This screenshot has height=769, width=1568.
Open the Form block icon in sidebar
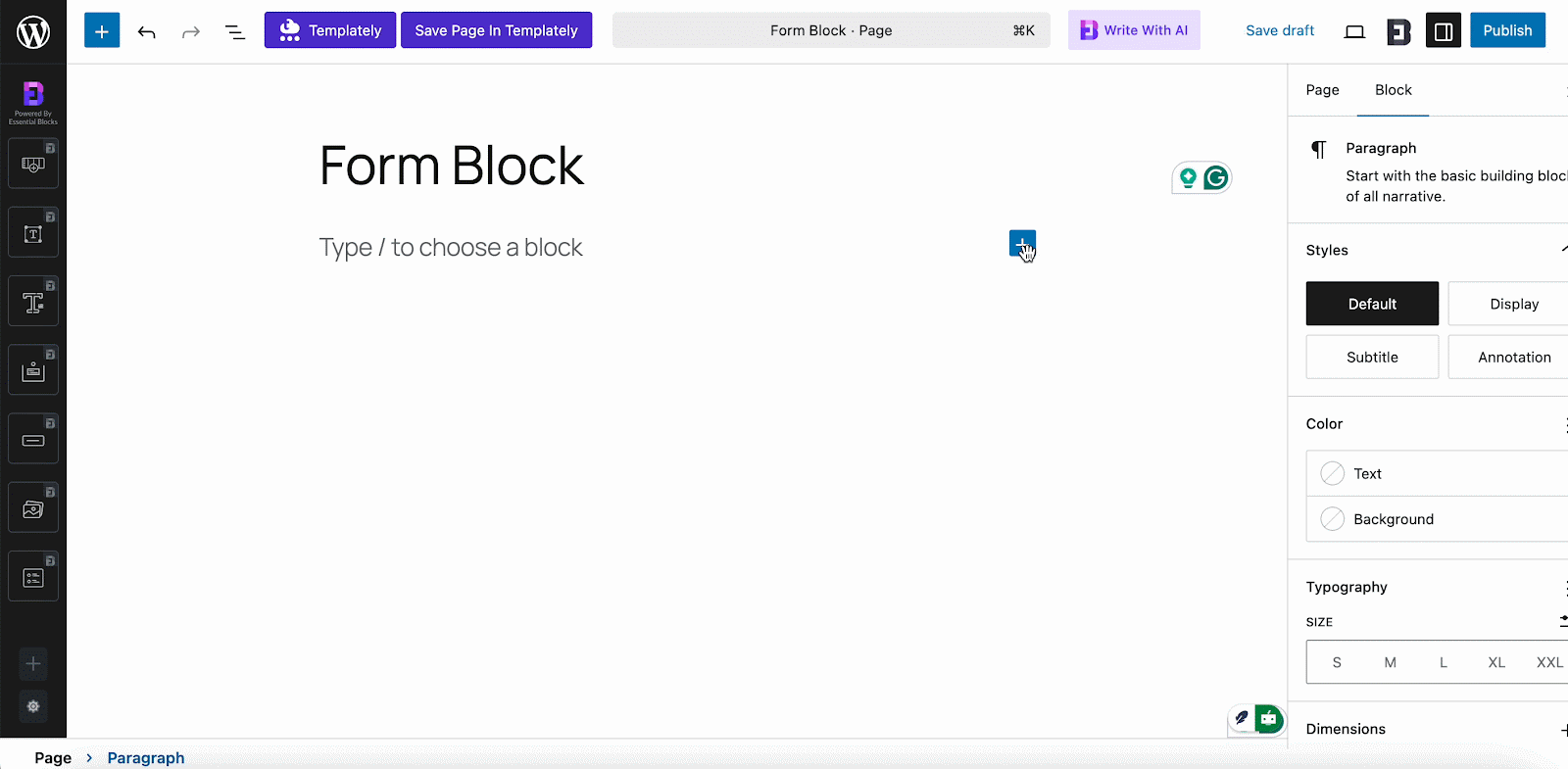33,575
